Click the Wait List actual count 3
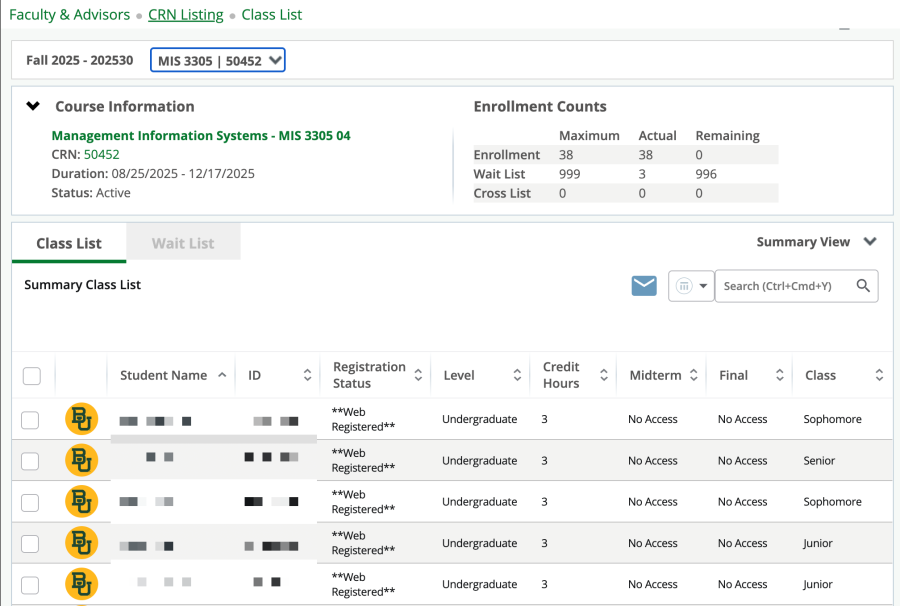The image size is (900, 606). [x=642, y=174]
